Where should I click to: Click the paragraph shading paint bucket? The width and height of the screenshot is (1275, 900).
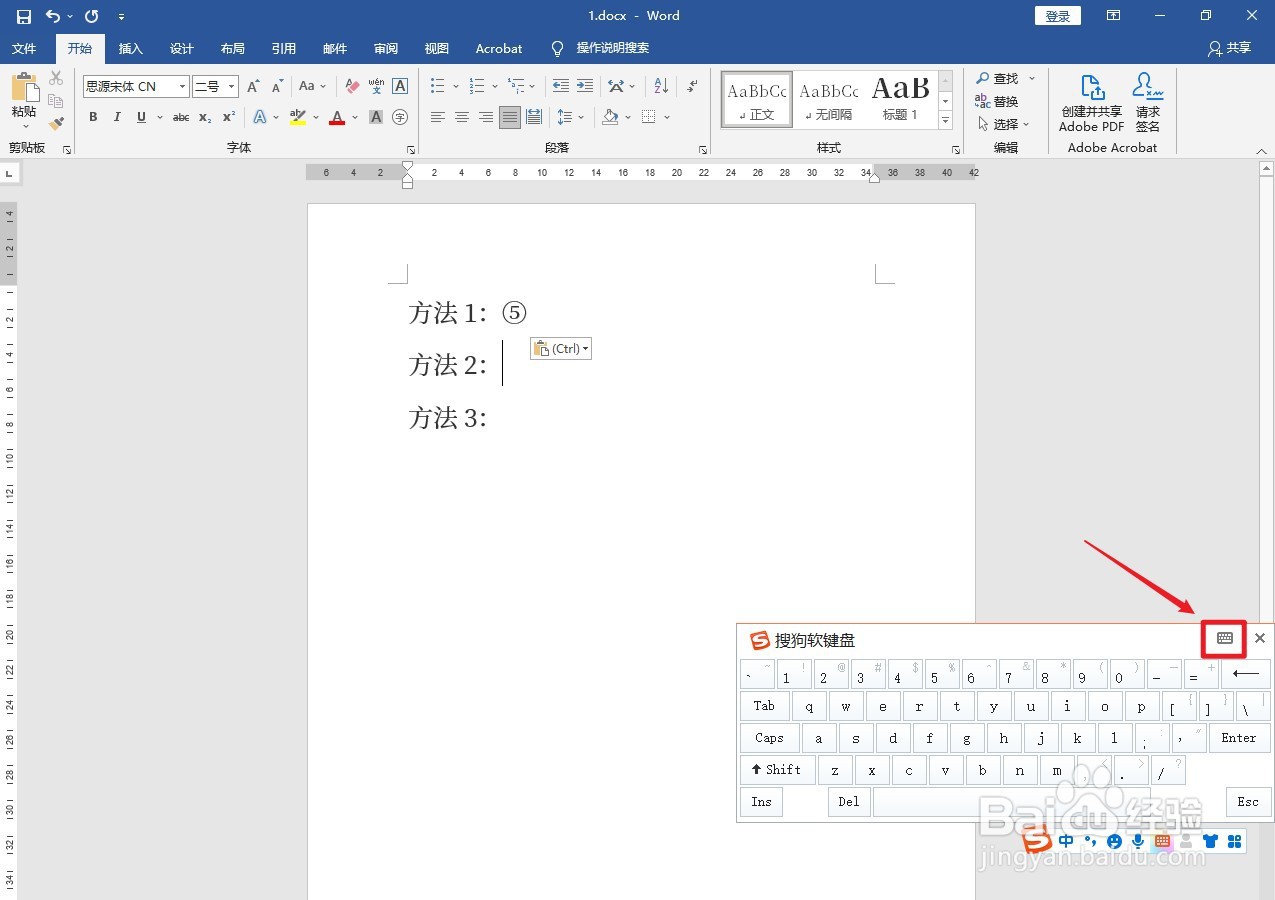coord(610,117)
